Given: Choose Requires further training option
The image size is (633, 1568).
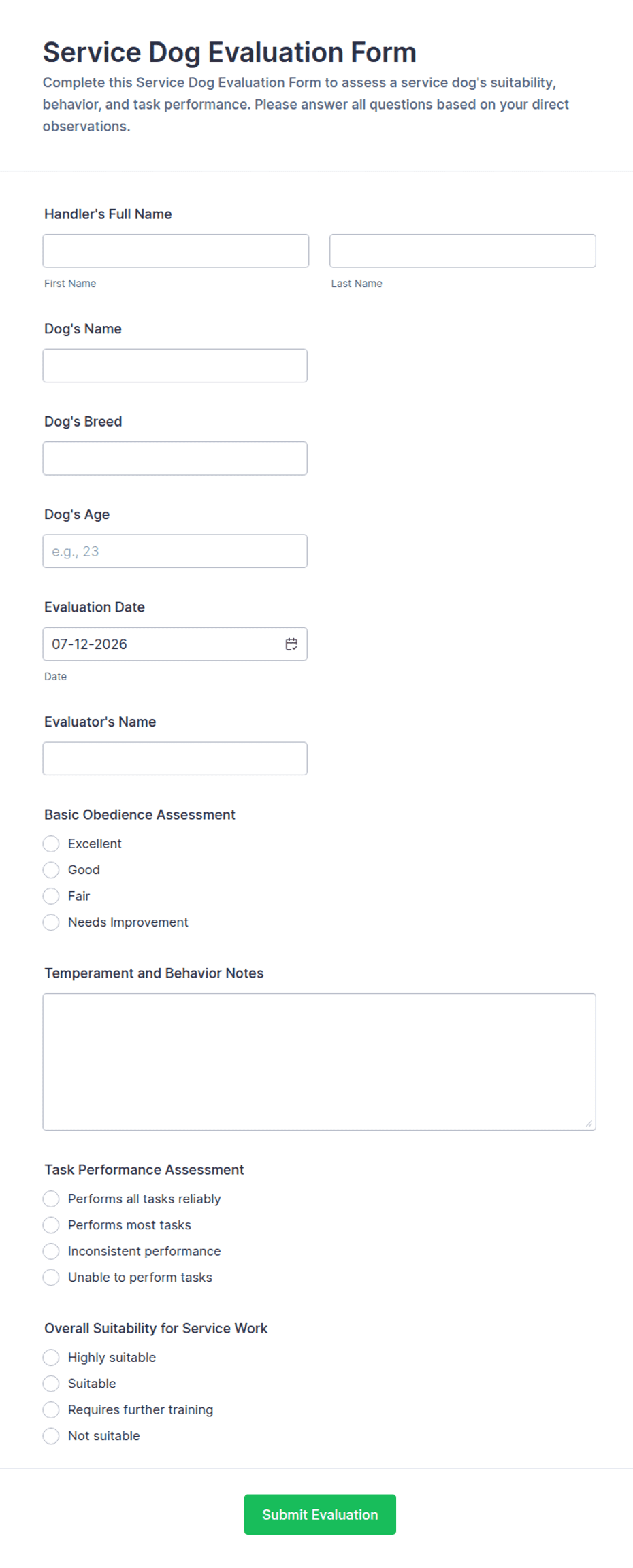Looking at the screenshot, I should click(x=51, y=1410).
